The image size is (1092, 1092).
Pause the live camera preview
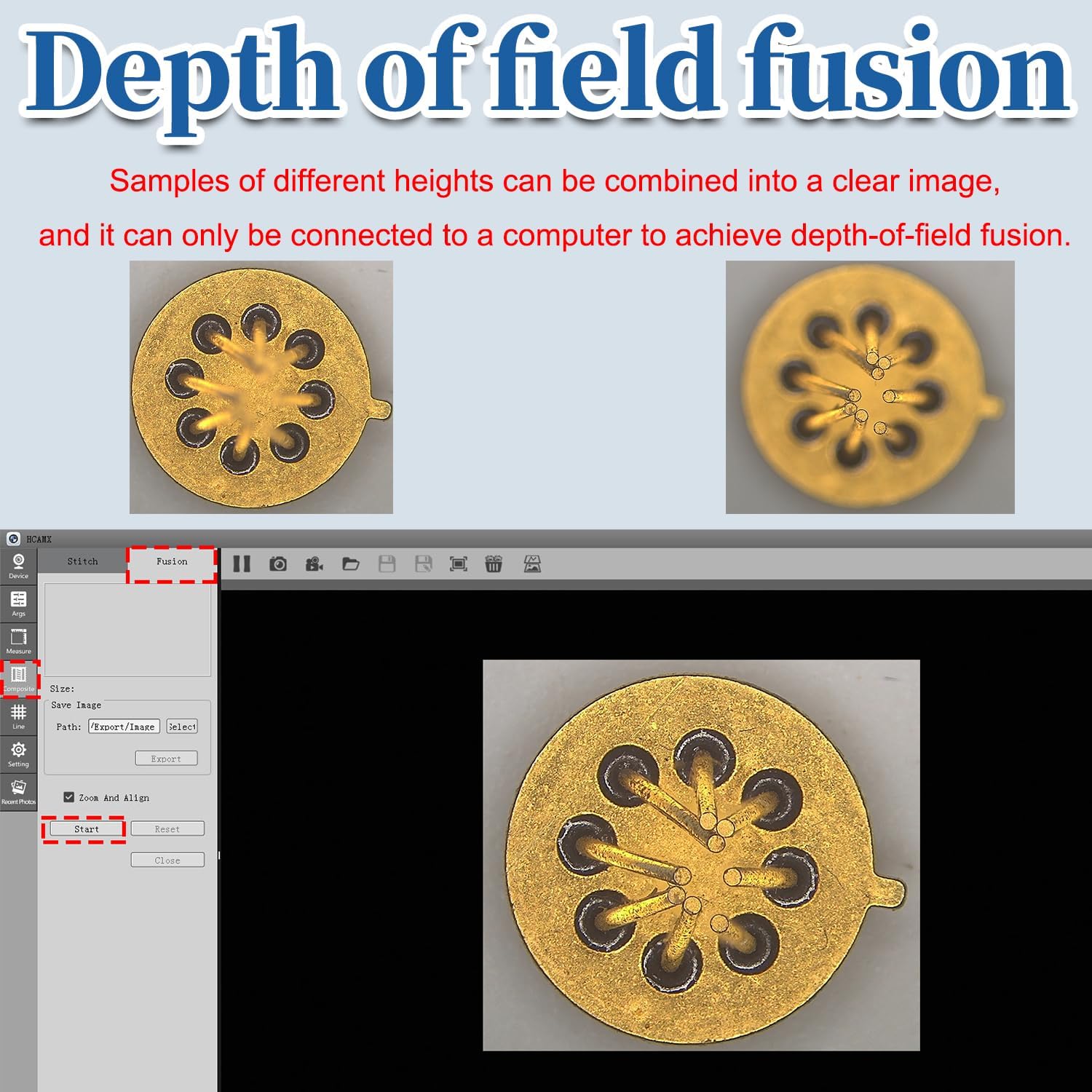point(242,563)
